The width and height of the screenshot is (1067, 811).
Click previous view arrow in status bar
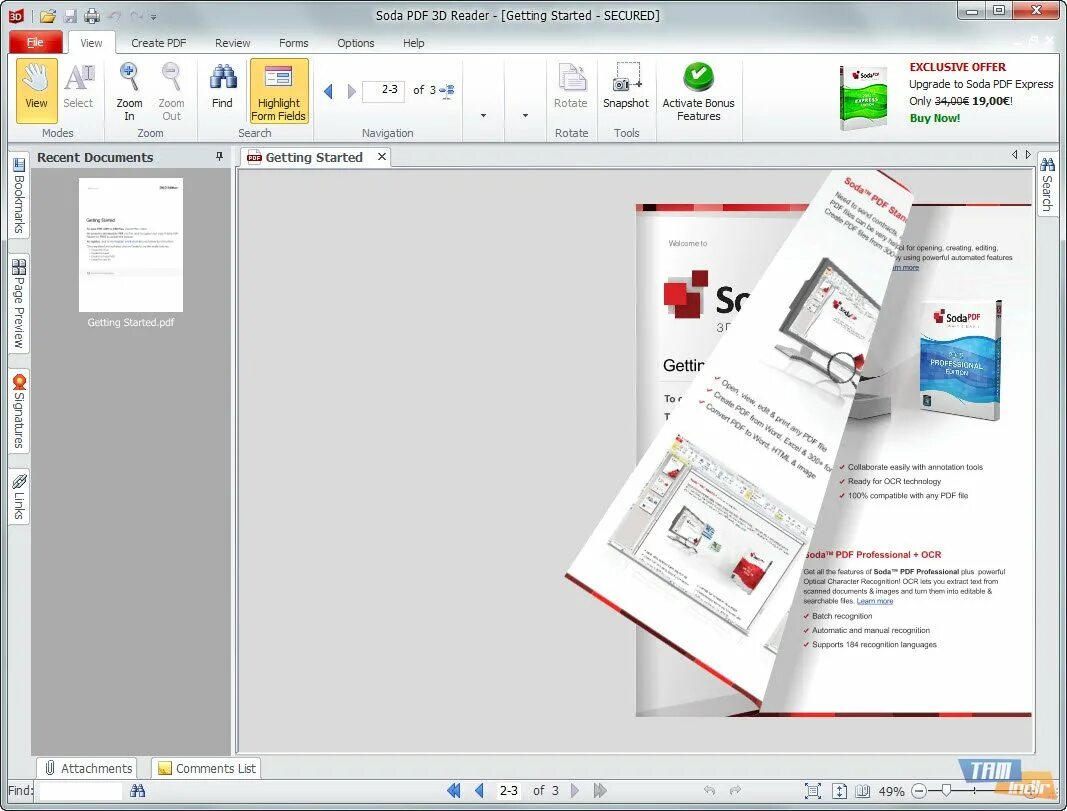click(709, 791)
